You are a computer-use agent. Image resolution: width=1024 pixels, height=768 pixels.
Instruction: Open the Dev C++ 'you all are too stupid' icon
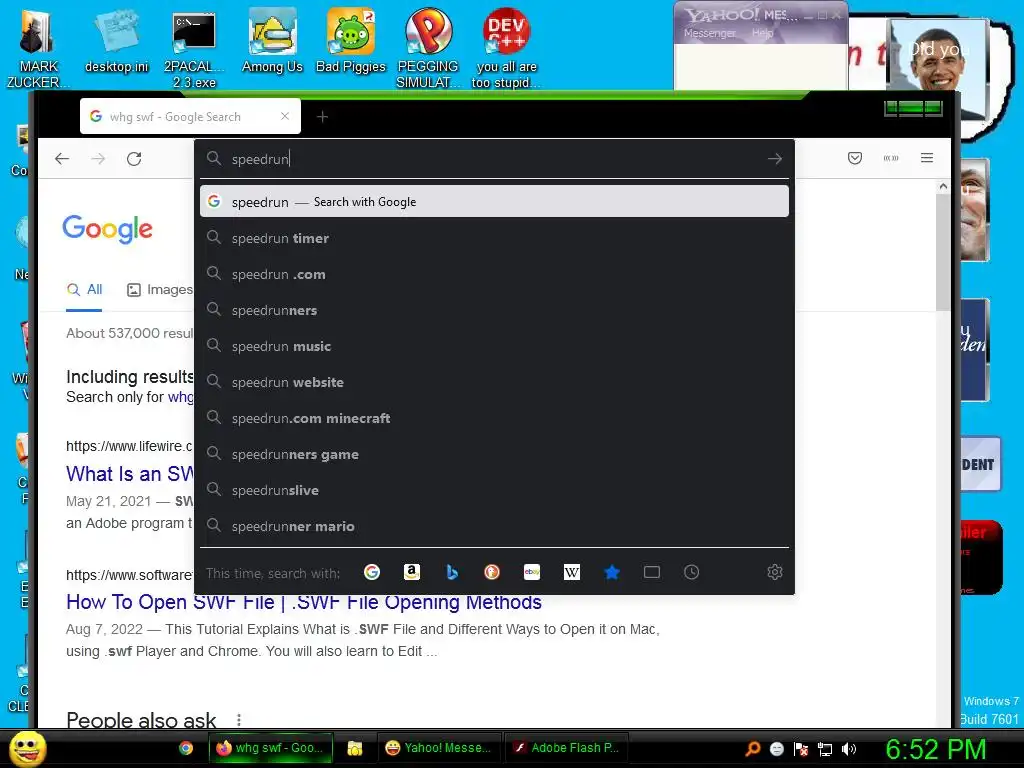tap(506, 48)
